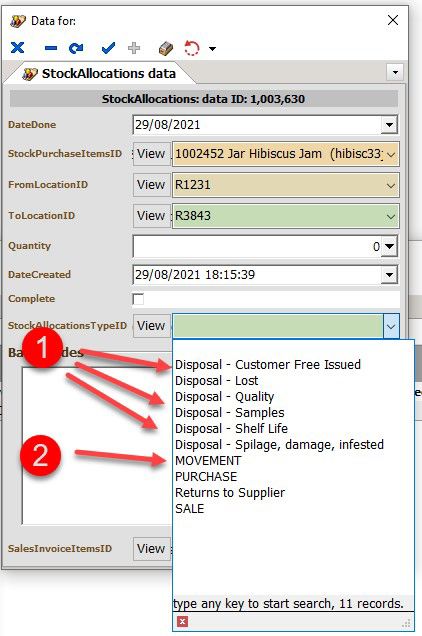This screenshot has height=636, width=422.
Task: Open dropdown arrow next to undo icon
Action: click(213, 49)
